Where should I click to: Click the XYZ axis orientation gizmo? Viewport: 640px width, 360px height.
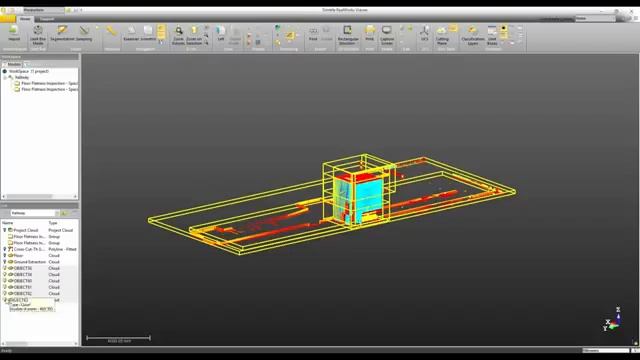click(x=613, y=320)
